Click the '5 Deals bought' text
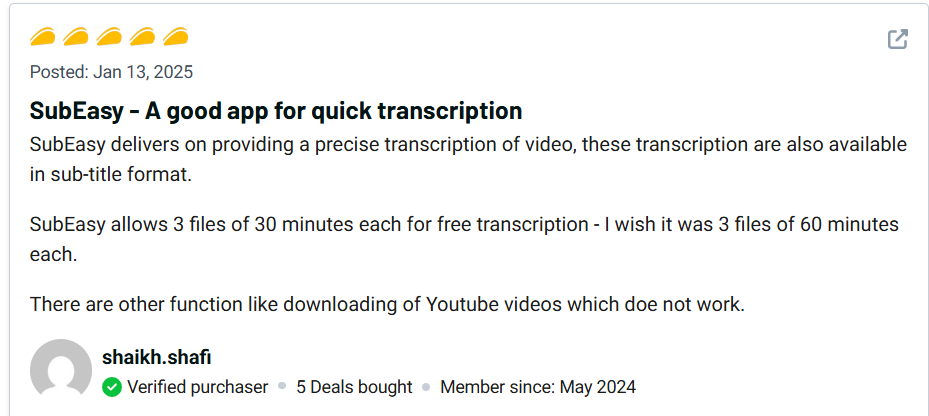This screenshot has height=416, width=929. pos(354,387)
